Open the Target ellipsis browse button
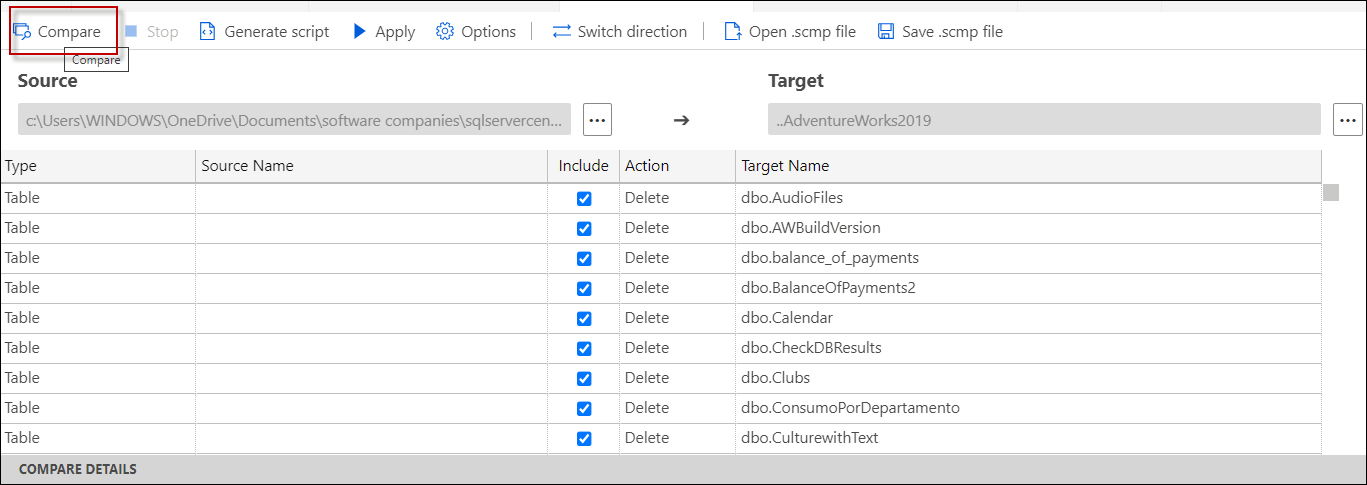The image size is (1367, 485). coord(1348,119)
